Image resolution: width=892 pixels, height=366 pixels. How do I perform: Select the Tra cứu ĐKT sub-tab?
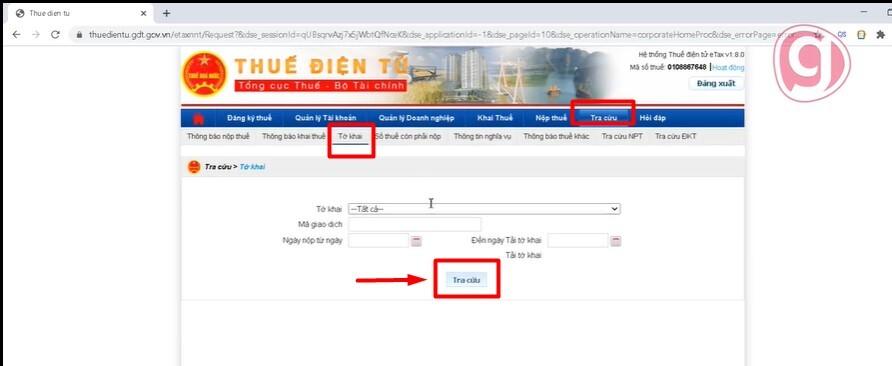pyautogui.click(x=676, y=137)
